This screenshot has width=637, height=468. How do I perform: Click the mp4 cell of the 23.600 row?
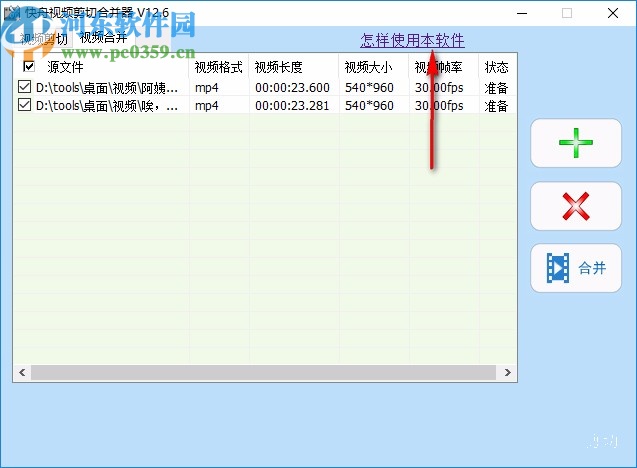point(206,88)
